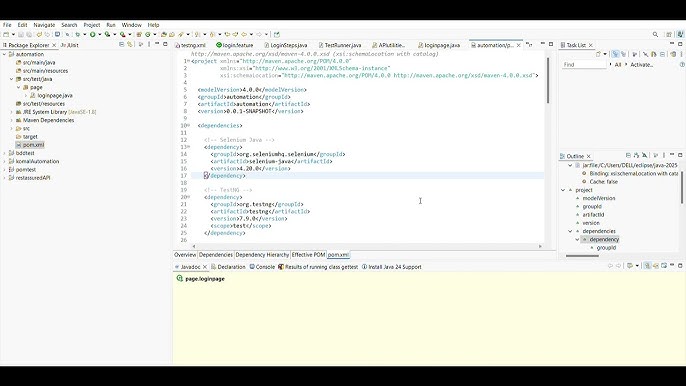Click Link with Editor icon in Package Explorer
Image resolution: width=686 pixels, height=386 pixels.
[x=130, y=45]
